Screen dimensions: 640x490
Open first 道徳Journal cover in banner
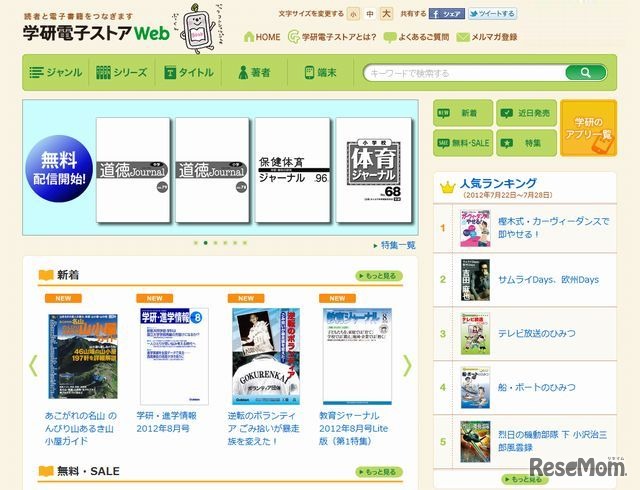[x=133, y=170]
